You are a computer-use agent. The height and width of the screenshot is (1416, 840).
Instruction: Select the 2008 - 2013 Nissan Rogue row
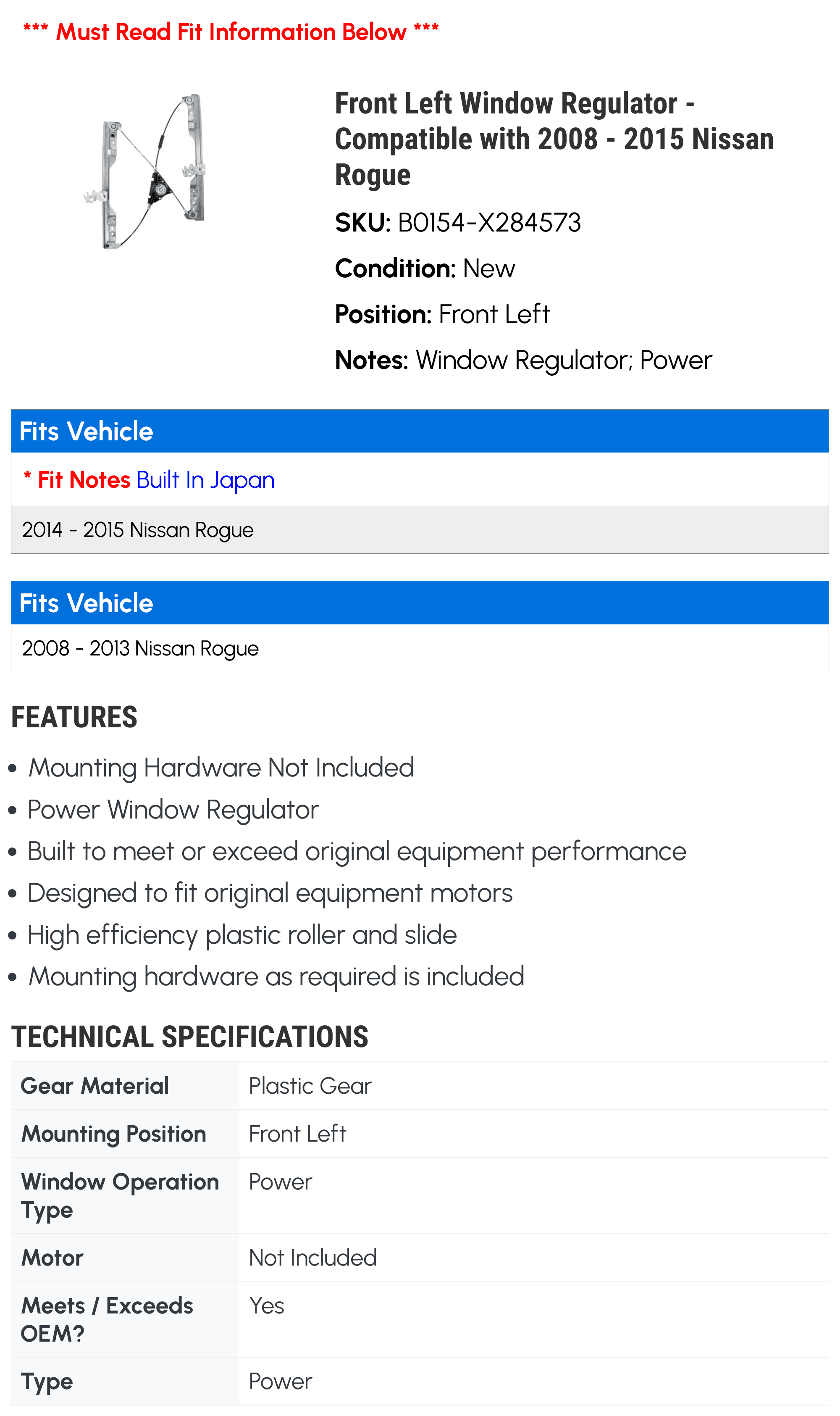pyautogui.click(x=420, y=648)
